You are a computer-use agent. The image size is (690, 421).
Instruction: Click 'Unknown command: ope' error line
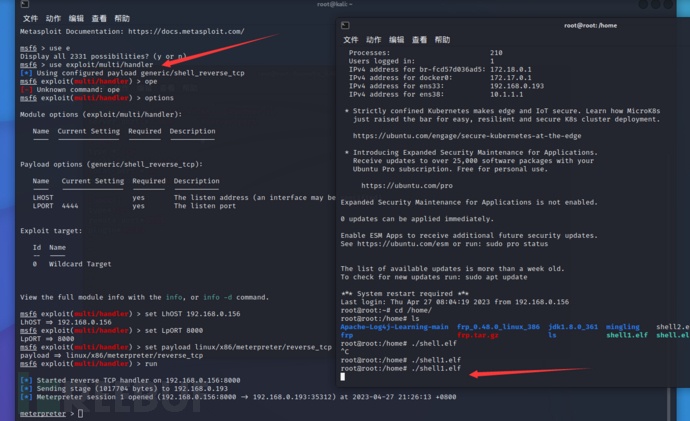pyautogui.click(x=70, y=90)
